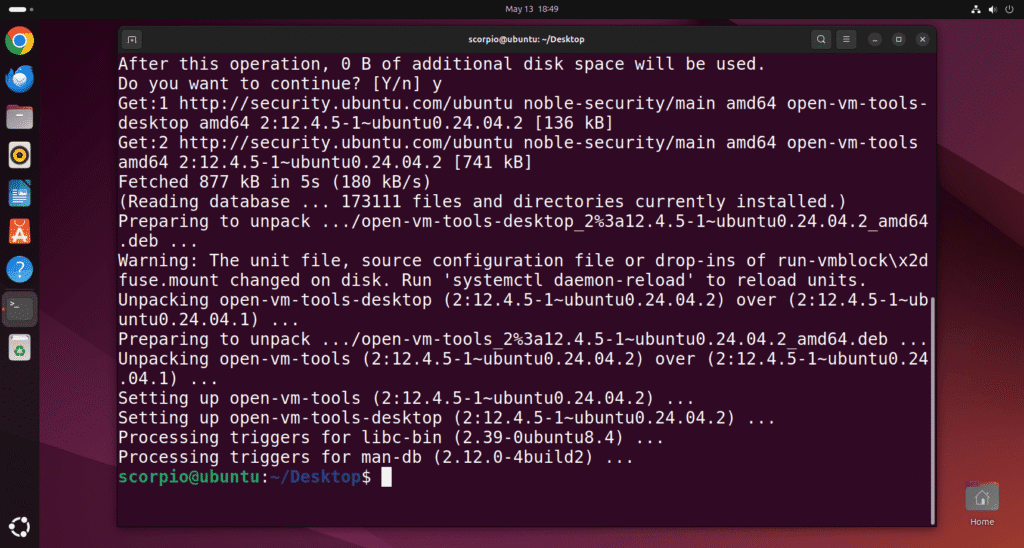This screenshot has height=548, width=1024.
Task: Maximize the terminal window
Action: click(899, 39)
